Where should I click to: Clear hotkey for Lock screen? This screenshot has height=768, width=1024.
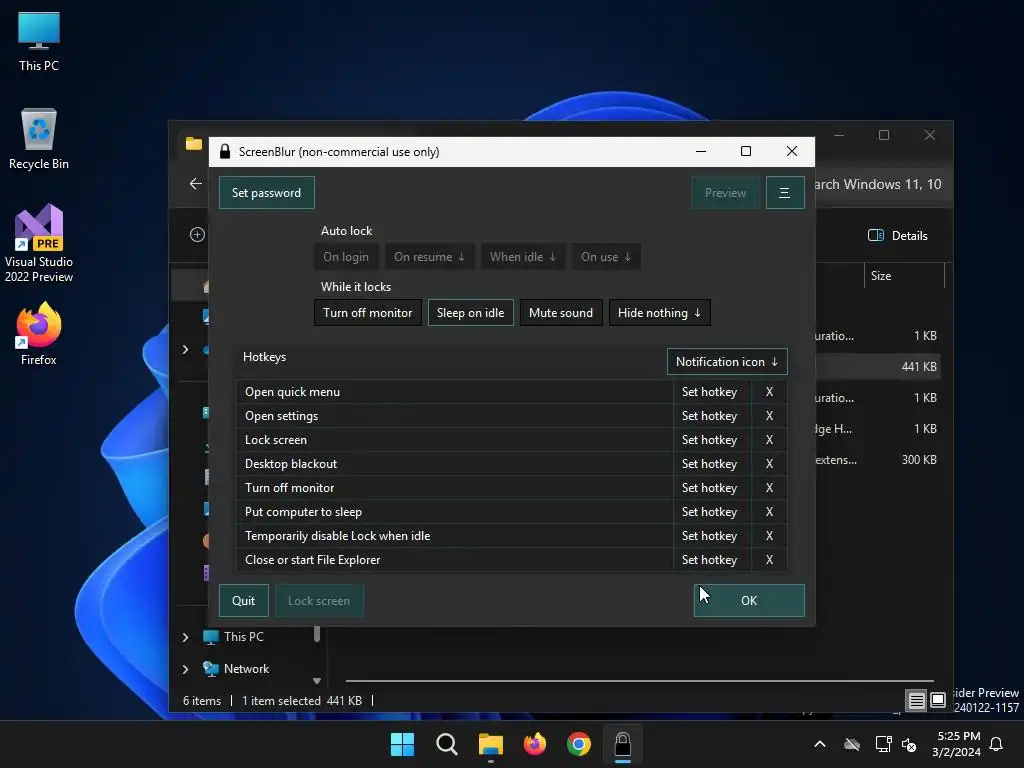tap(769, 440)
